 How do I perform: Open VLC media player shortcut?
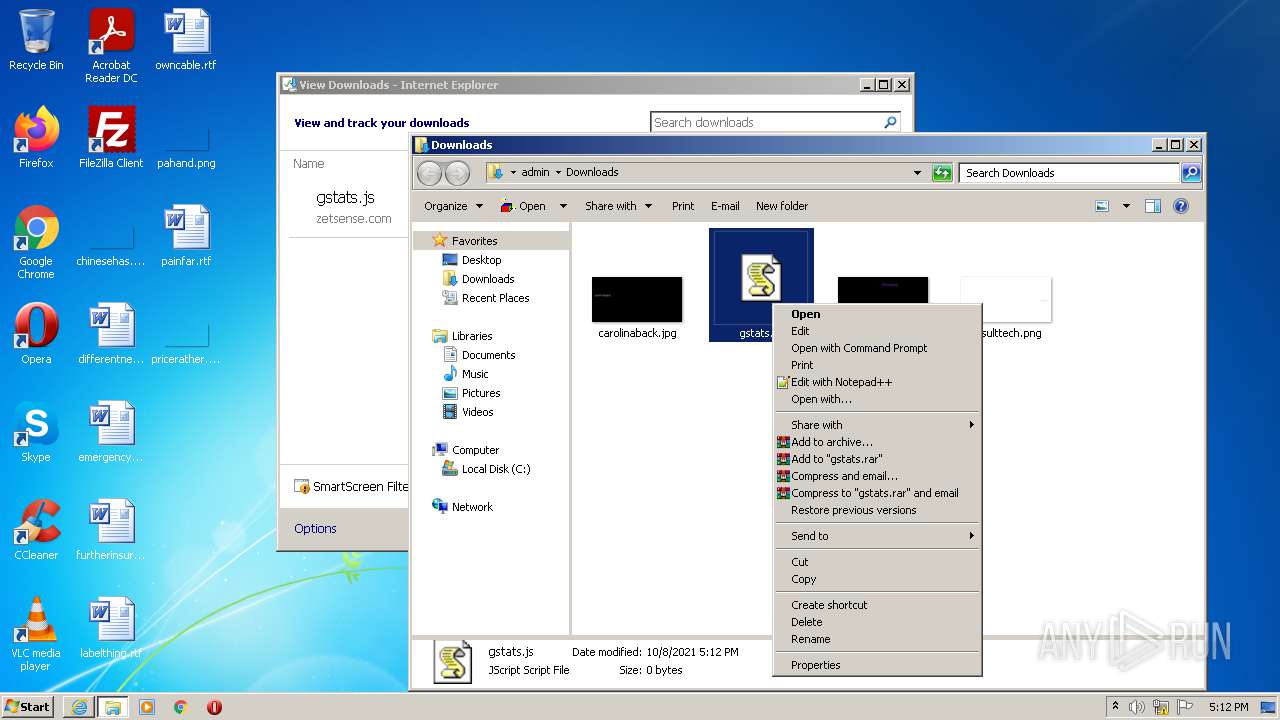click(36, 634)
